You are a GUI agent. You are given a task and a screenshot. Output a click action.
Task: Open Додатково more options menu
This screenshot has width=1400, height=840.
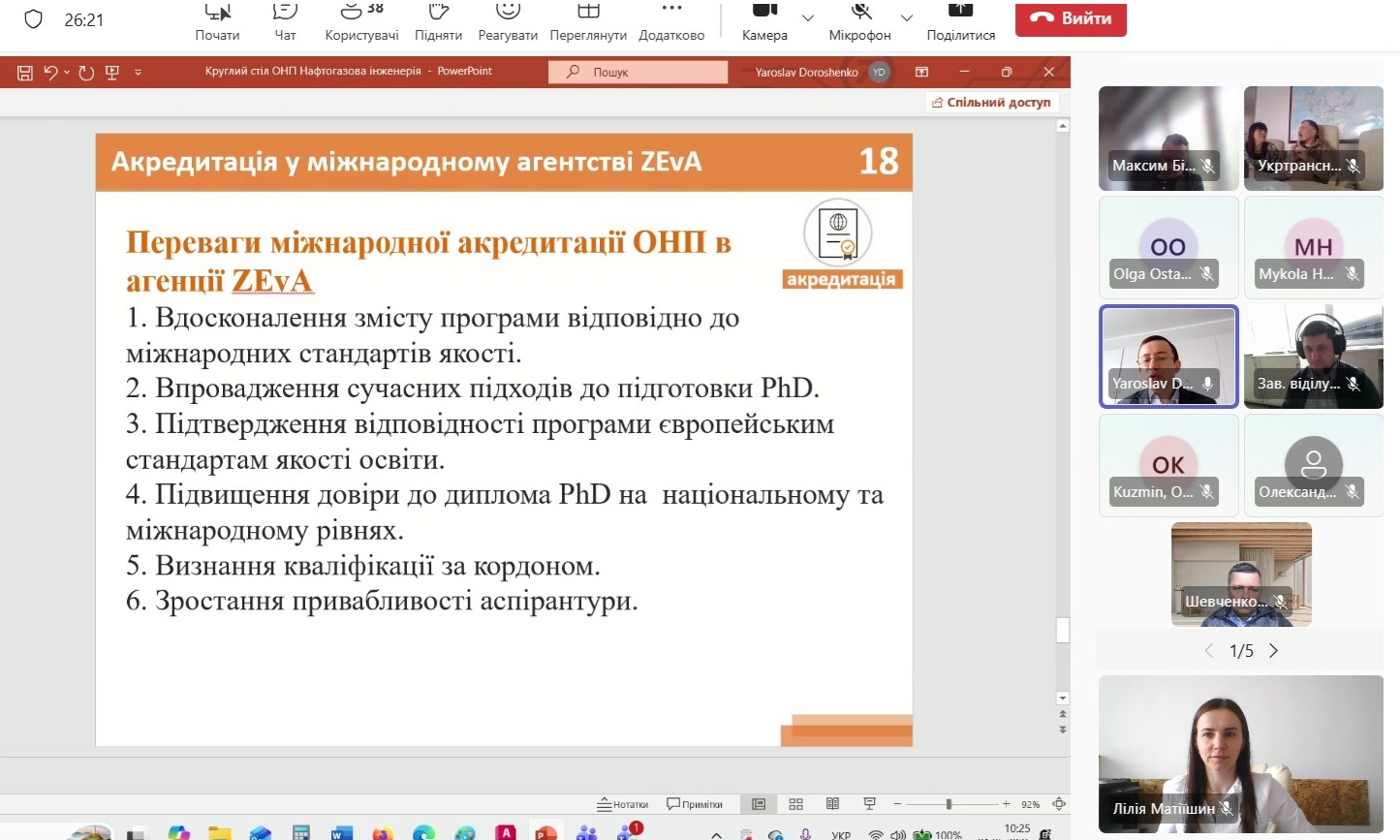click(671, 21)
